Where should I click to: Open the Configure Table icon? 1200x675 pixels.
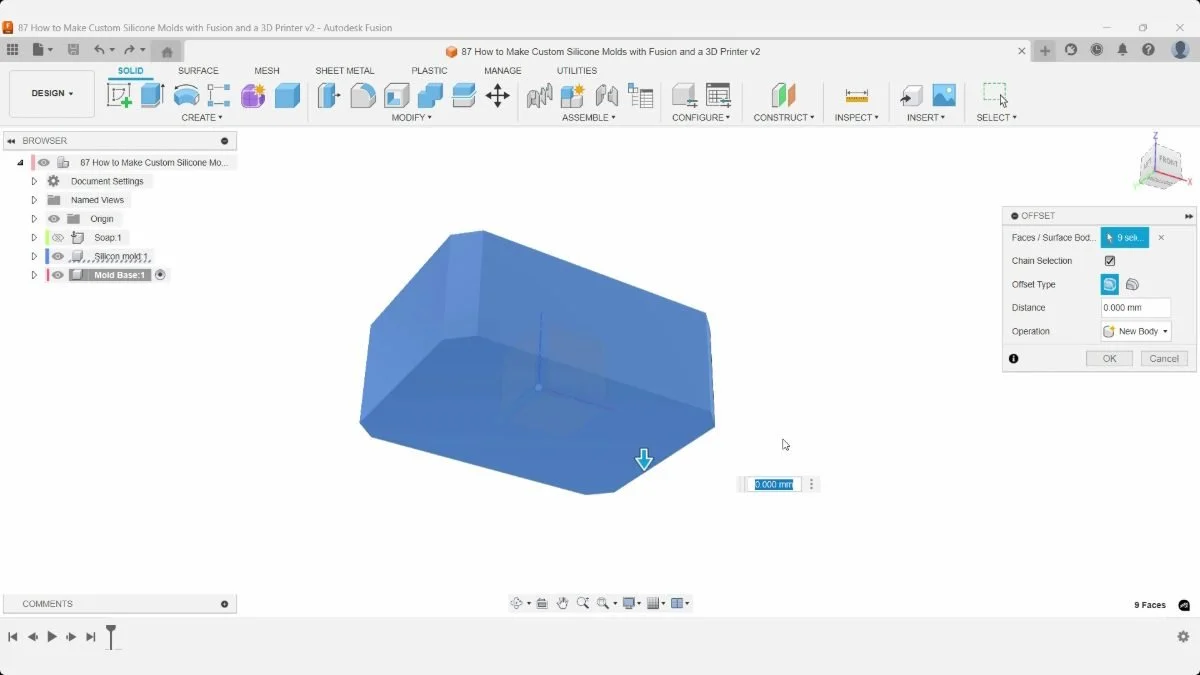(718, 96)
